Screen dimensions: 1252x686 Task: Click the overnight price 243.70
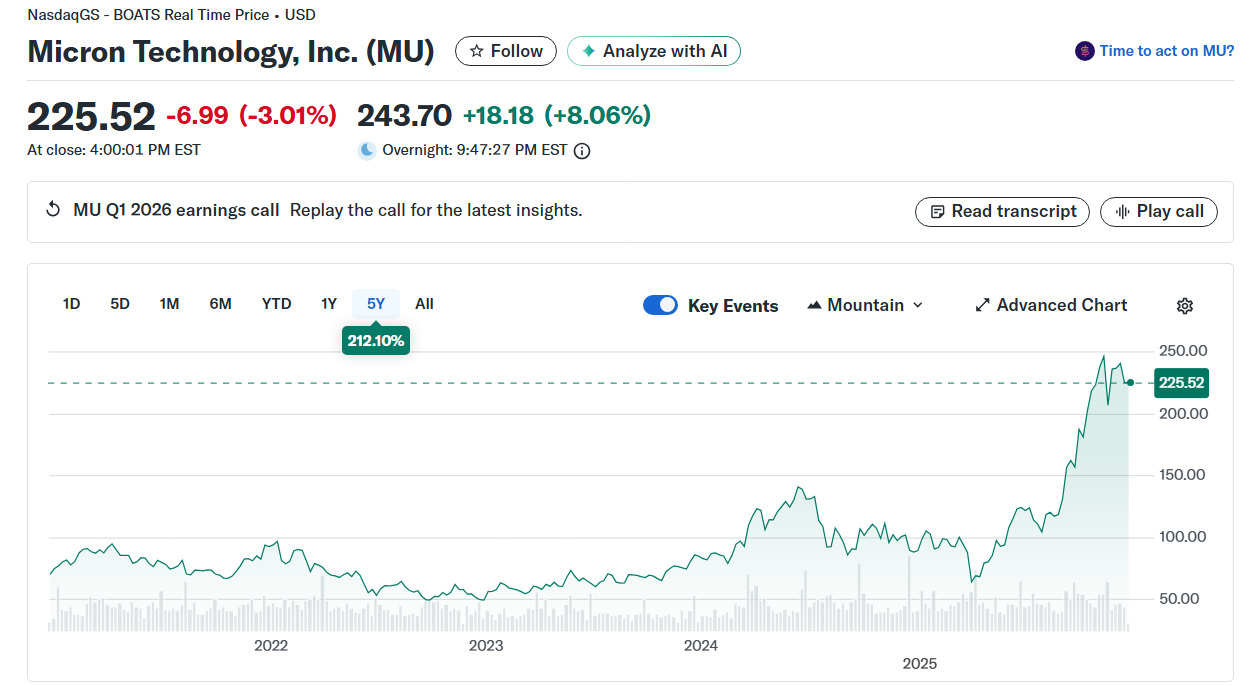click(405, 116)
